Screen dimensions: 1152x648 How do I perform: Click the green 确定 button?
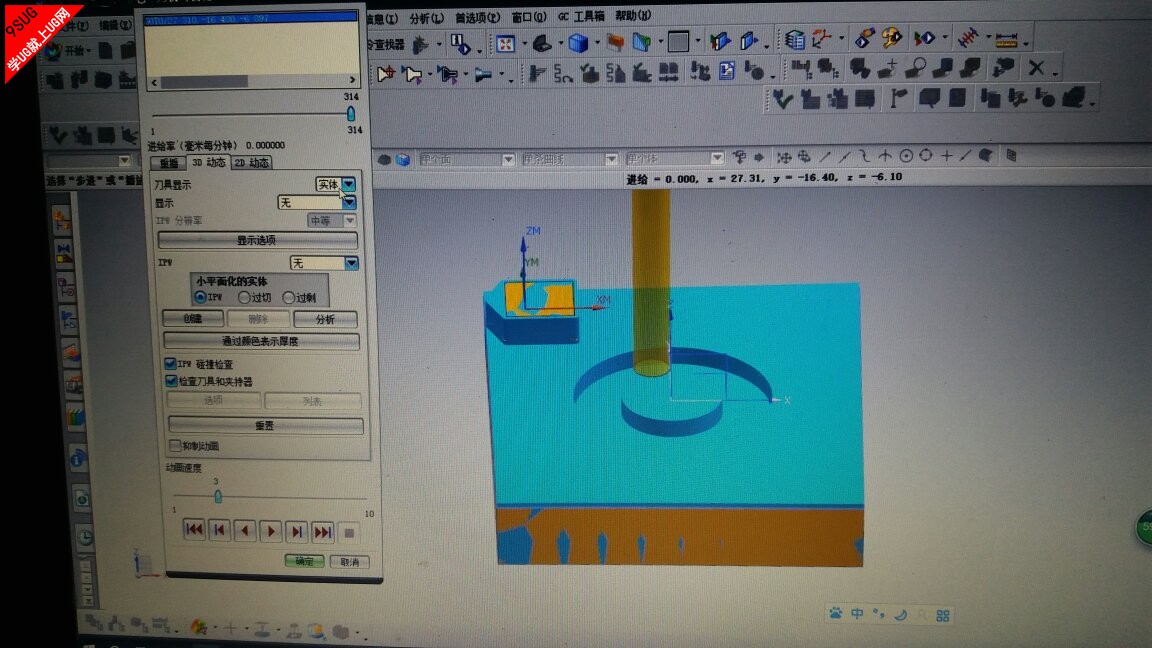[304, 561]
